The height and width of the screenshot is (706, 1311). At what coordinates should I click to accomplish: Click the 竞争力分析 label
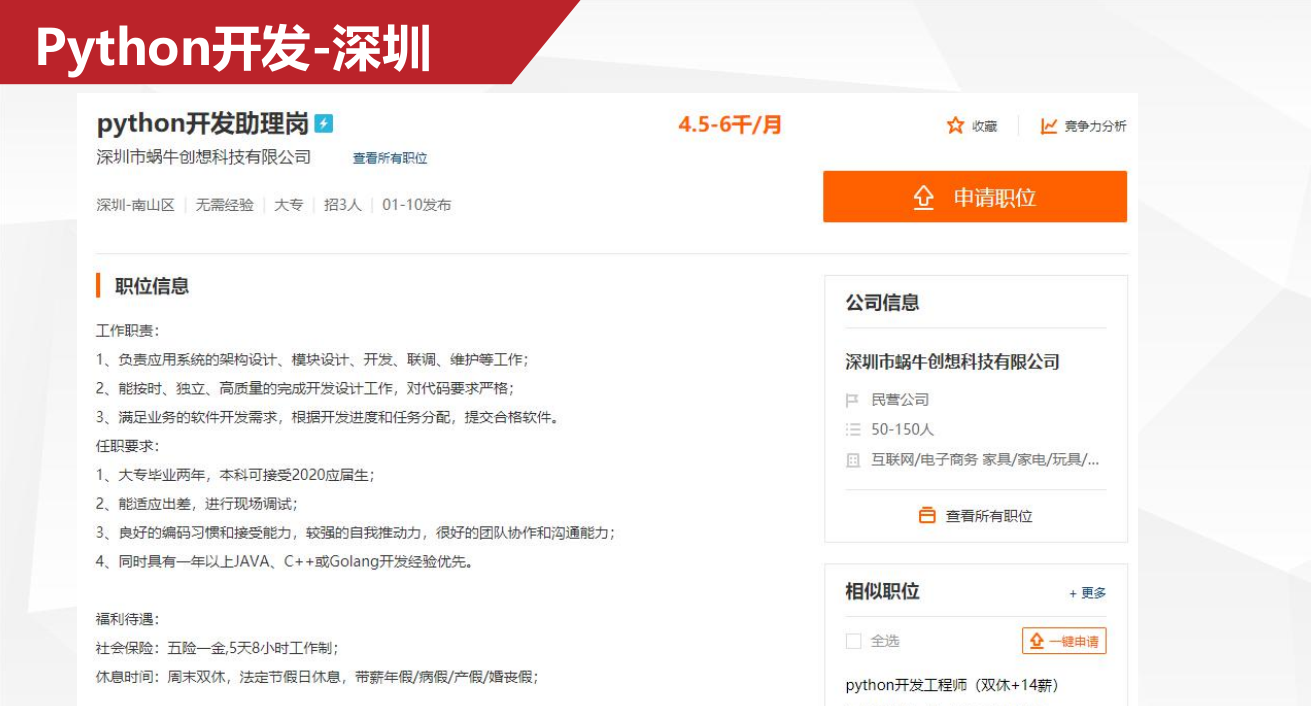click(x=1095, y=126)
